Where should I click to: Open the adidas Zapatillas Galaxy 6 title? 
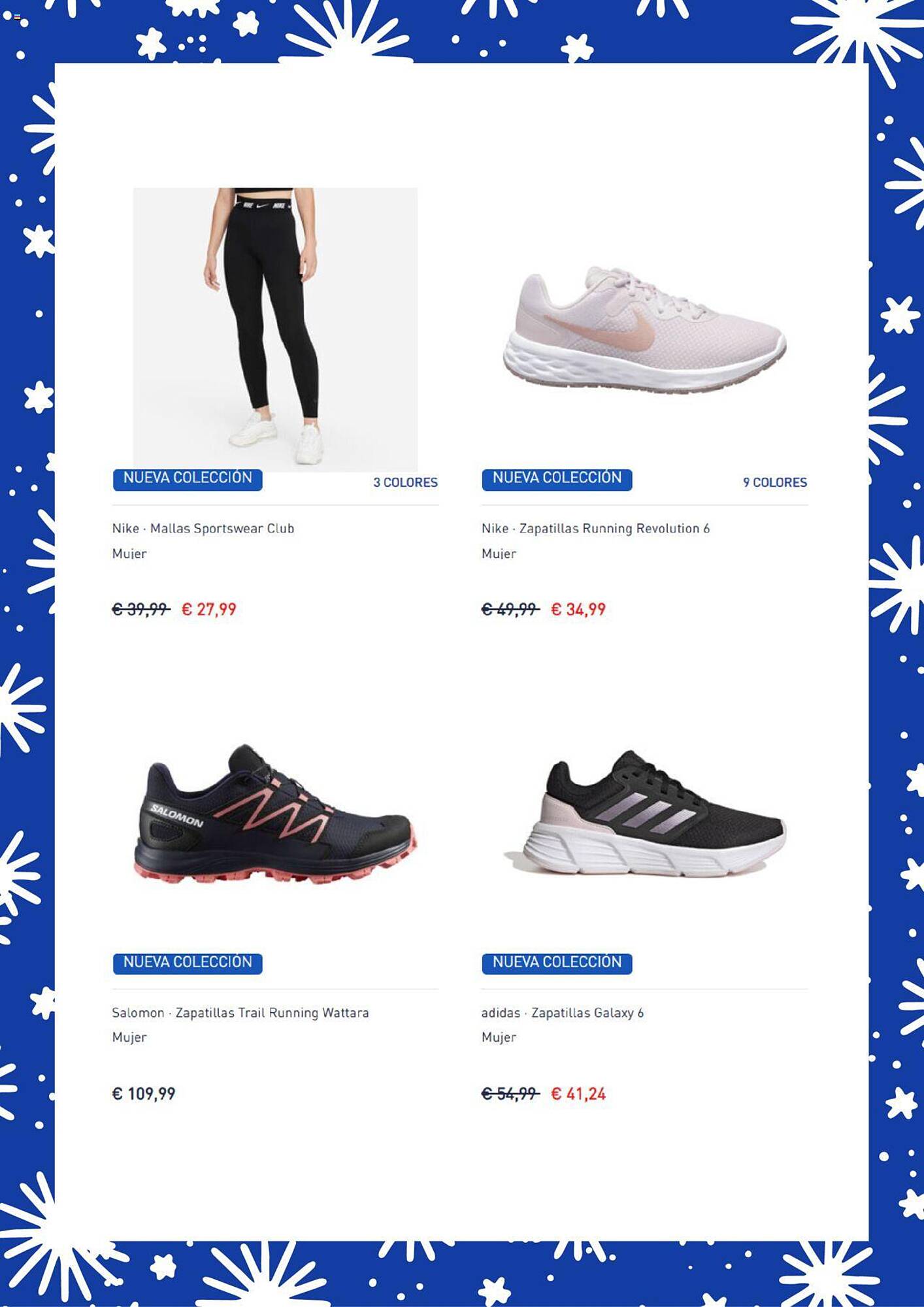pyautogui.click(x=563, y=1012)
